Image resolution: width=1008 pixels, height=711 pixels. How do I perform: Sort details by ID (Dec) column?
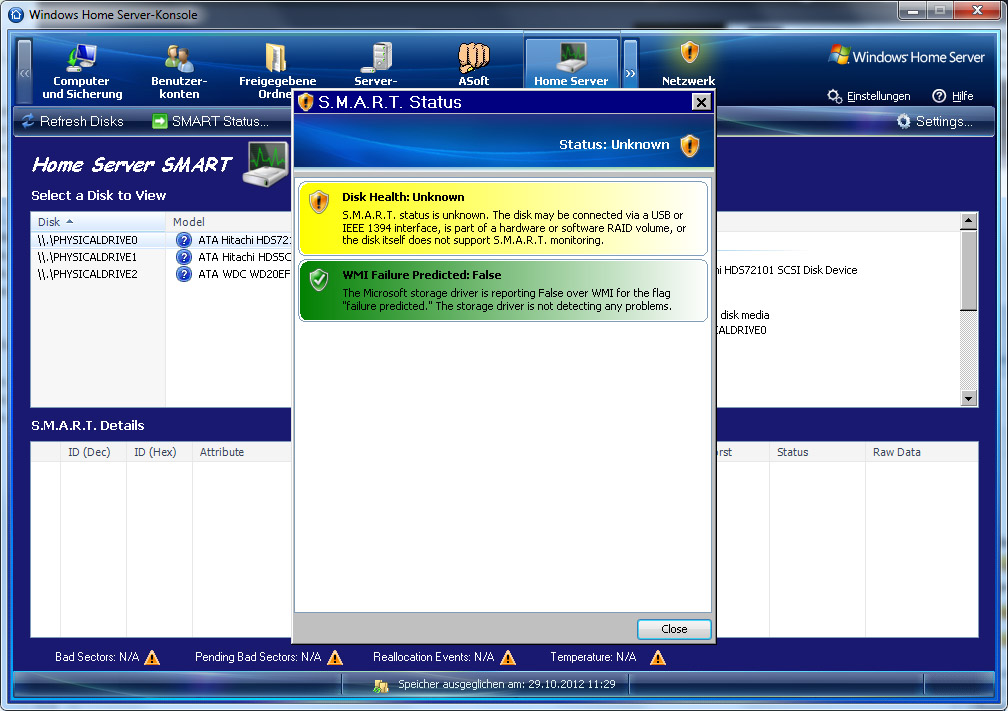pyautogui.click(x=93, y=452)
